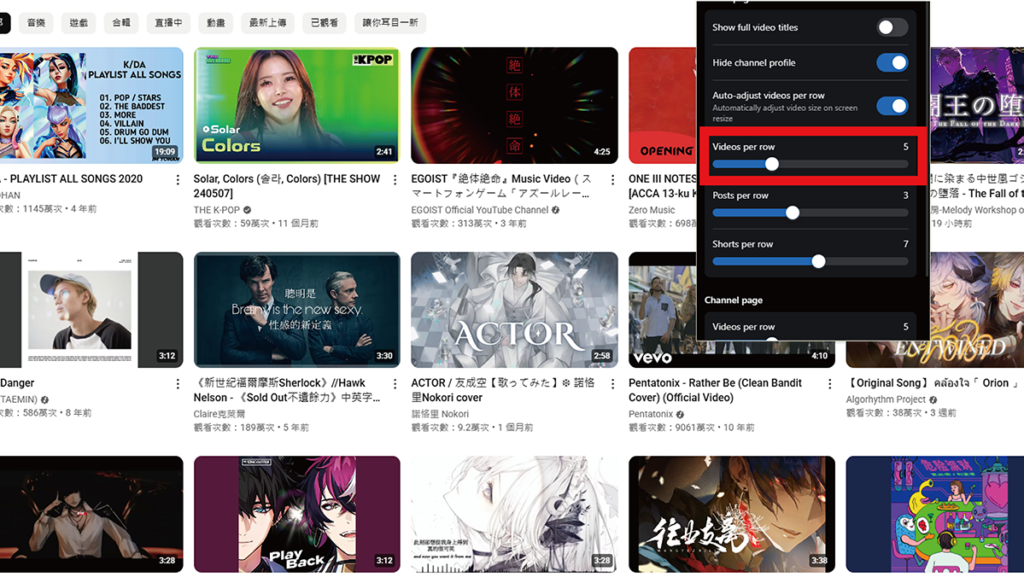Play the Solar Colors thumbnail
The height and width of the screenshot is (577, 1024).
coord(296,105)
